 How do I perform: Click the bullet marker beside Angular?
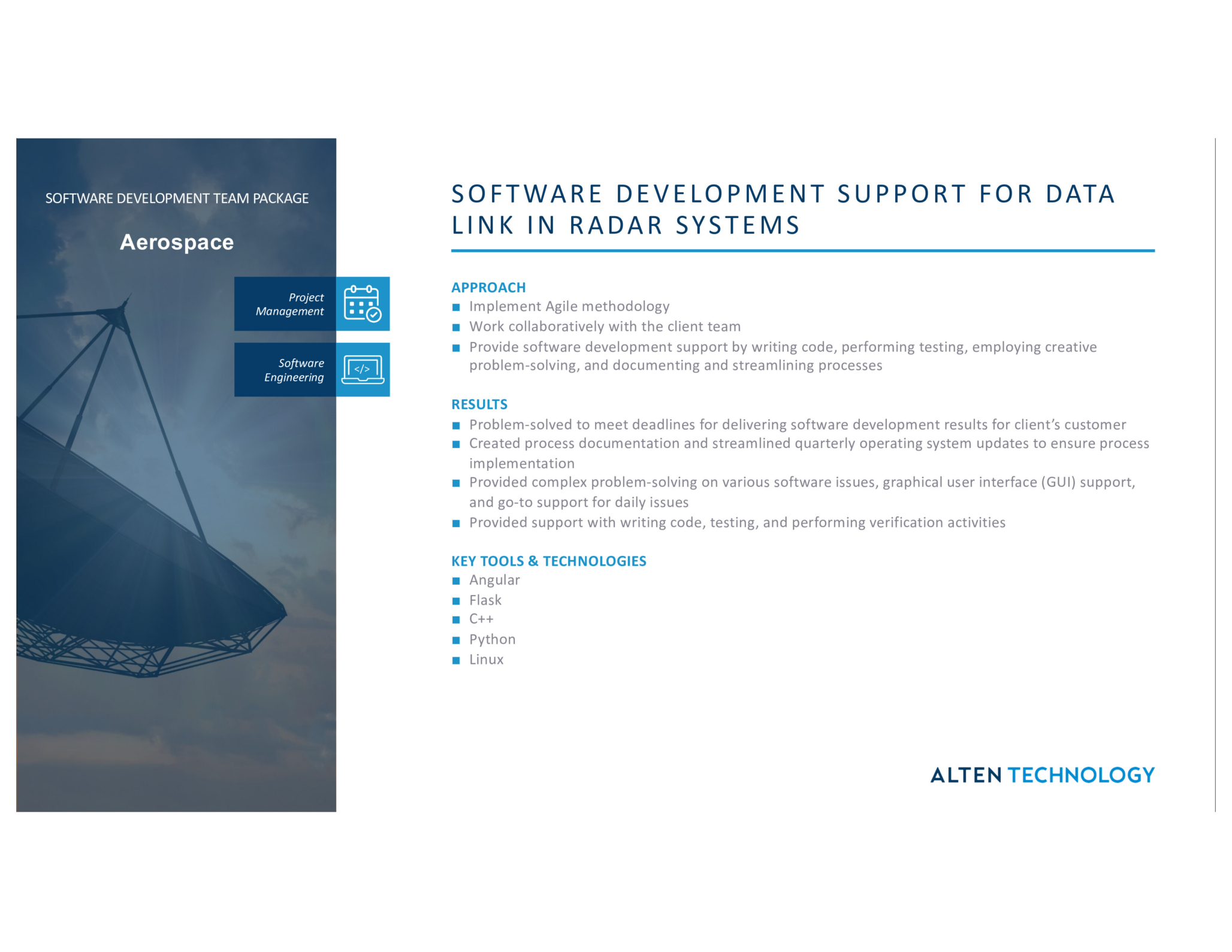click(457, 581)
